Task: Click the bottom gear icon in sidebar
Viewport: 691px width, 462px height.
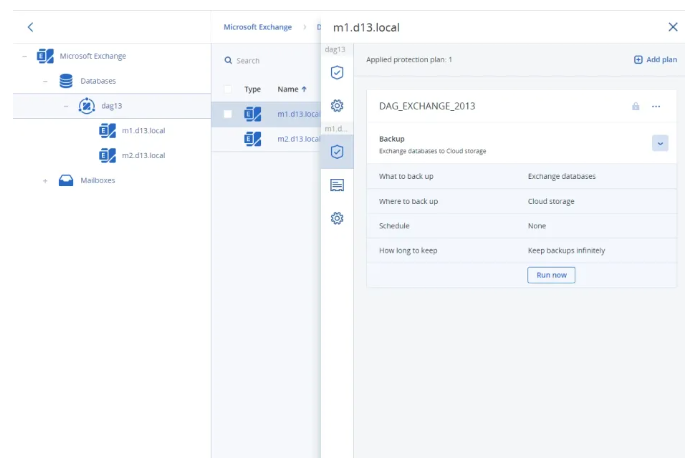Action: point(337,218)
